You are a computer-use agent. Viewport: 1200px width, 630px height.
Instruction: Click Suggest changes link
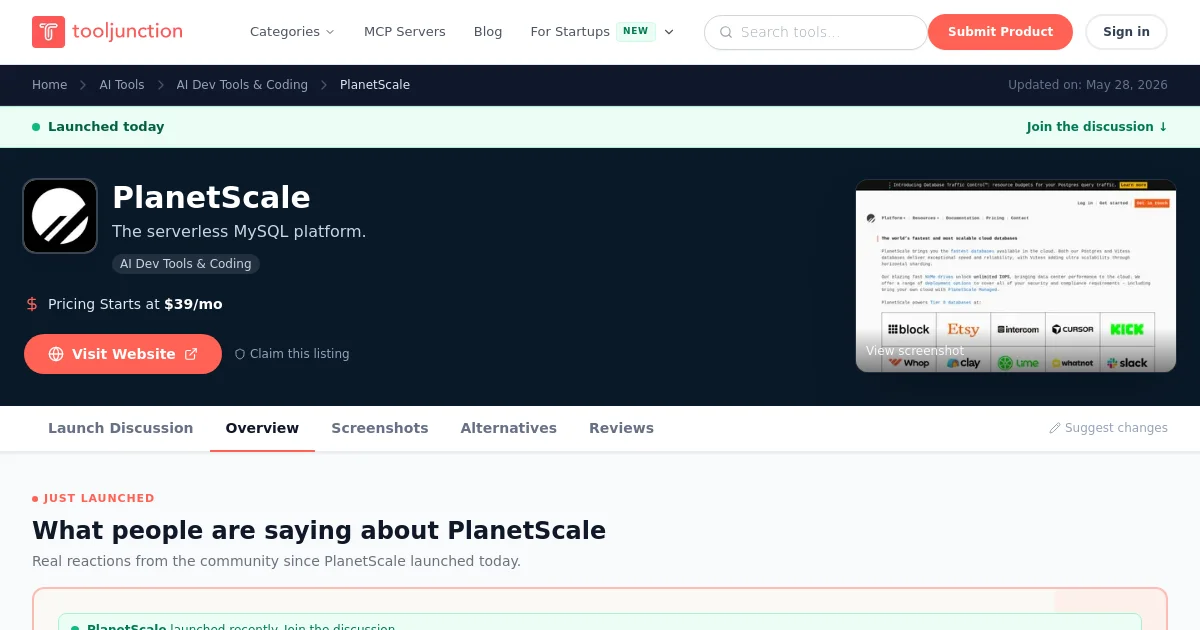pos(1108,428)
